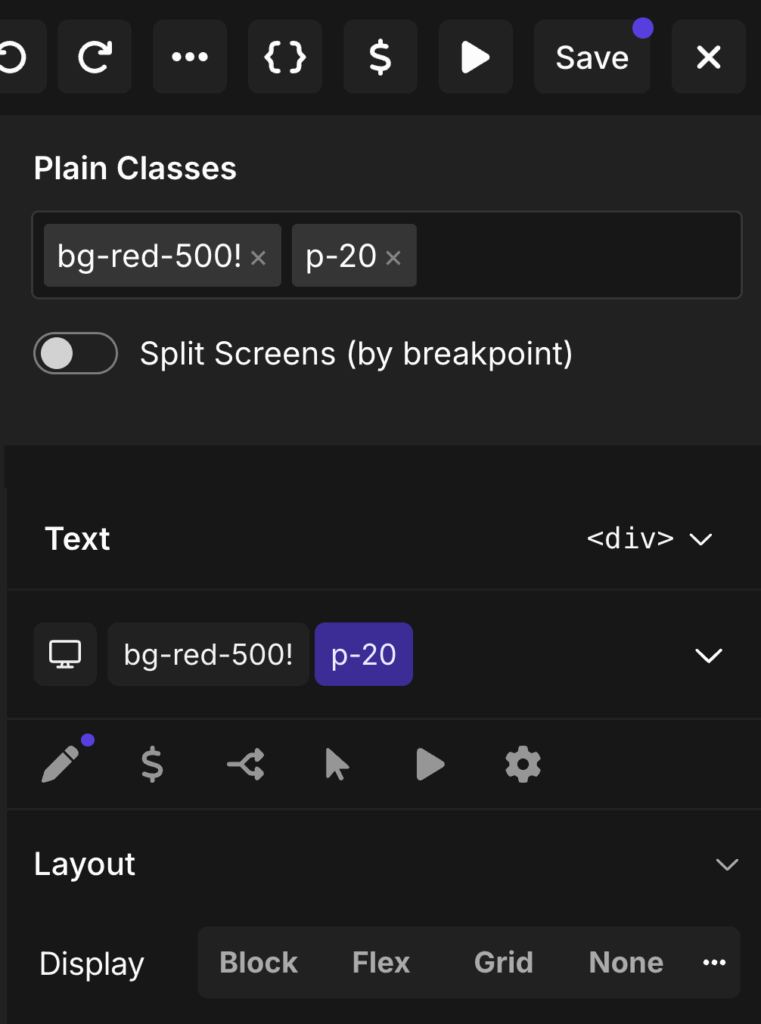This screenshot has width=761, height=1024.
Task: Click the cursor arrow icon in the element toolbar
Action: [x=336, y=764]
